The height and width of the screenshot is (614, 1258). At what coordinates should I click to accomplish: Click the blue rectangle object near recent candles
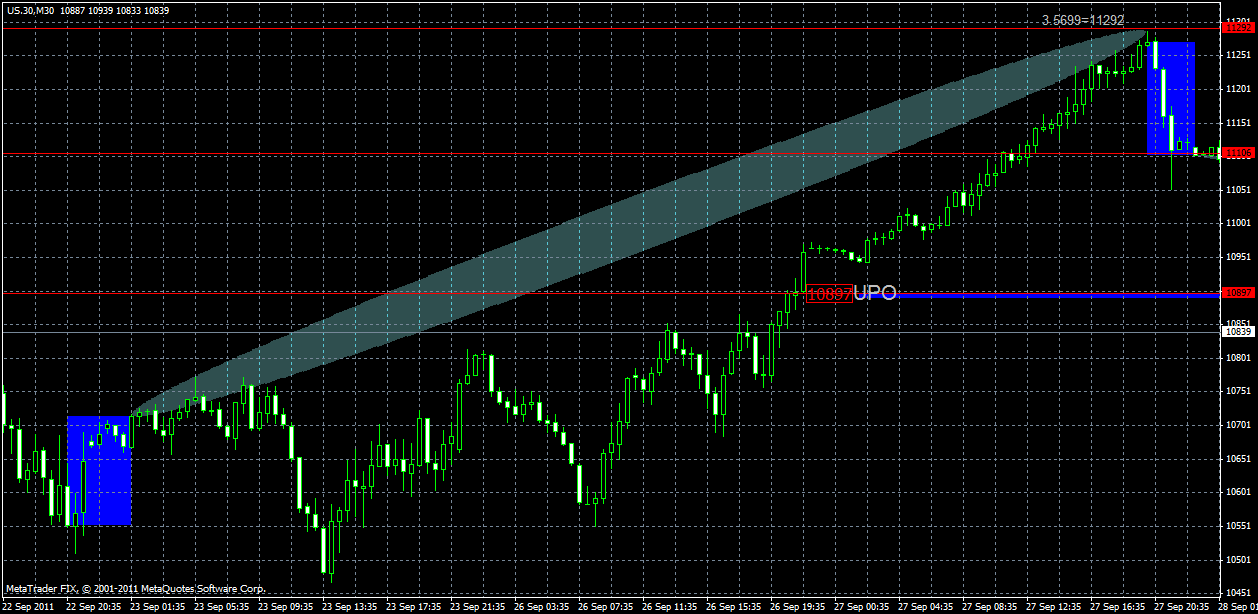point(1172,95)
